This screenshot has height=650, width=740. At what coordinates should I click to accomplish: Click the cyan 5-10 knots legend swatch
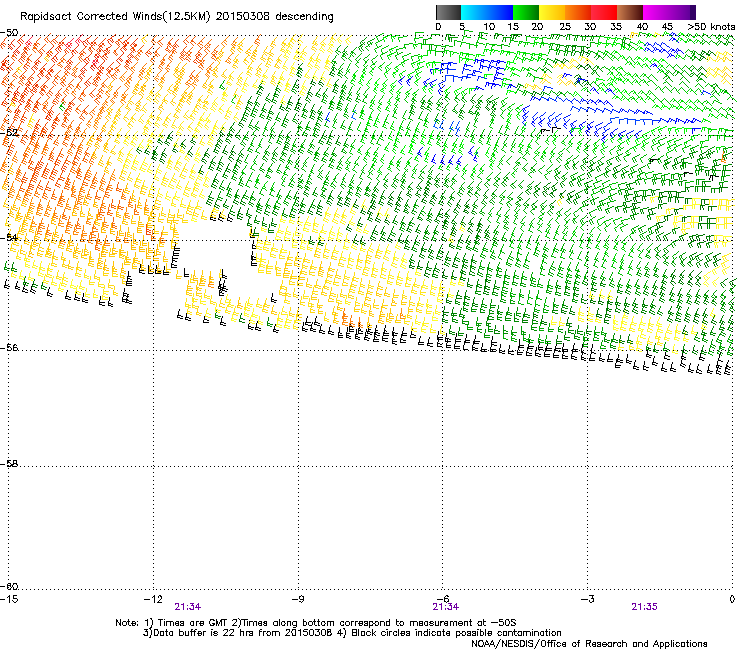tap(473, 12)
